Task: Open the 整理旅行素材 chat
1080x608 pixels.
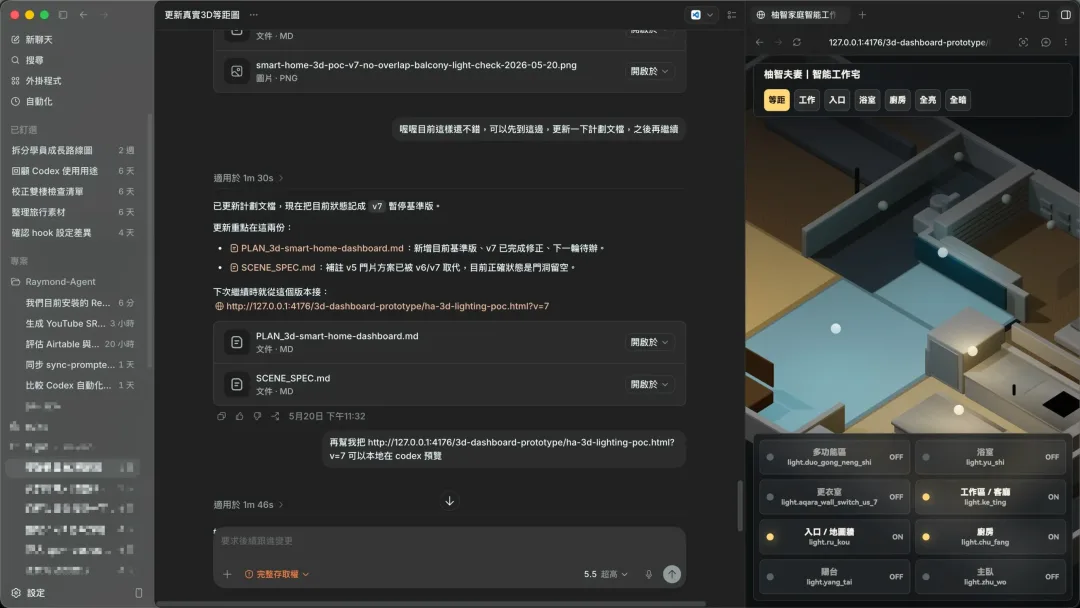Action: click(72, 212)
